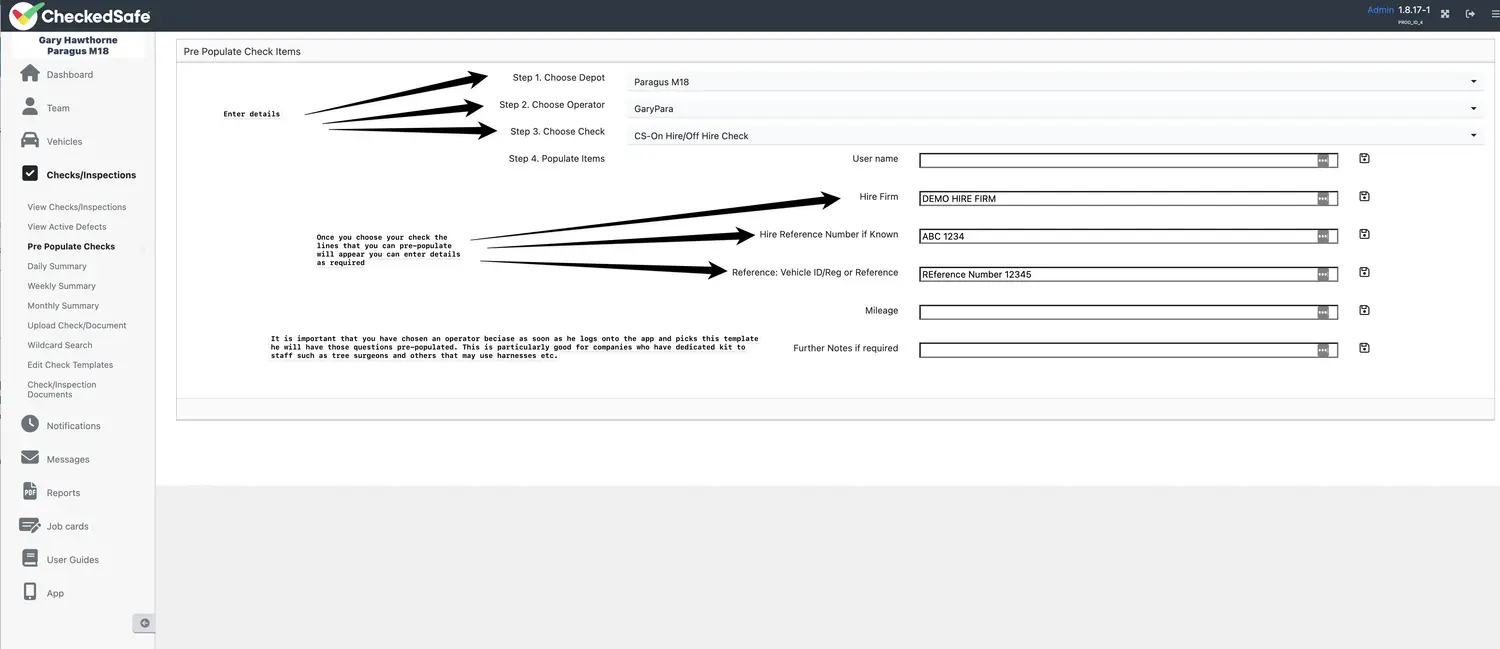Screen dimensions: 1500x649
Task: Click the ellipsis button in Hire Reference field
Action: tap(1323, 236)
